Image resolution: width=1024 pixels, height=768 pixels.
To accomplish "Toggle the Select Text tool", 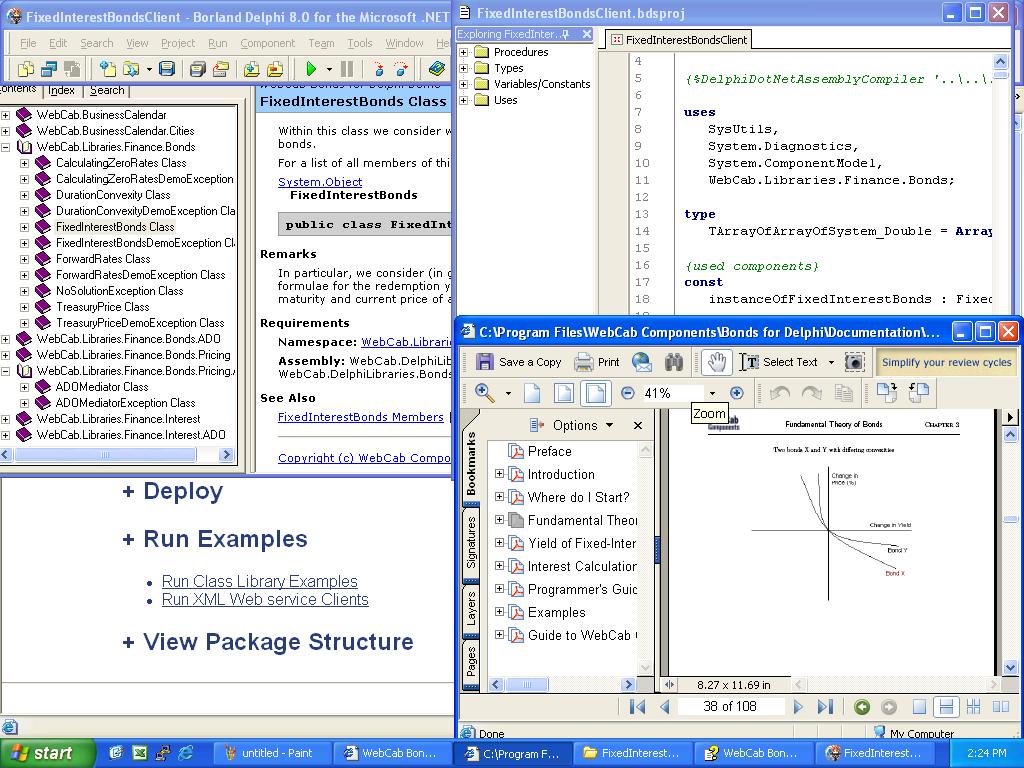I will tap(780, 362).
